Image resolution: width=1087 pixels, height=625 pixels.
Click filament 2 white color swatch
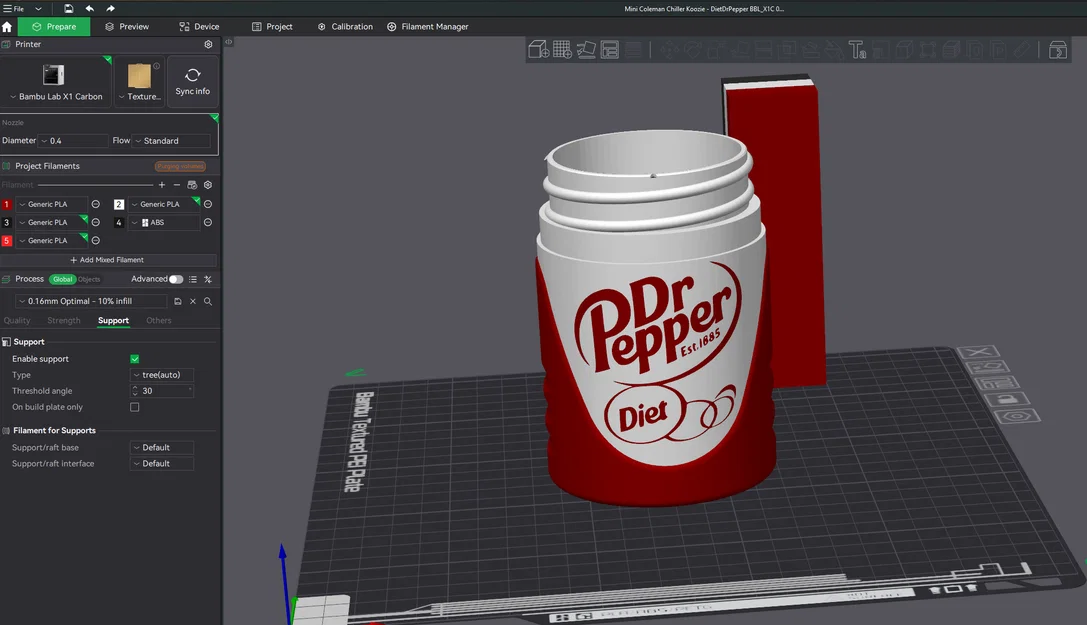[x=119, y=204]
